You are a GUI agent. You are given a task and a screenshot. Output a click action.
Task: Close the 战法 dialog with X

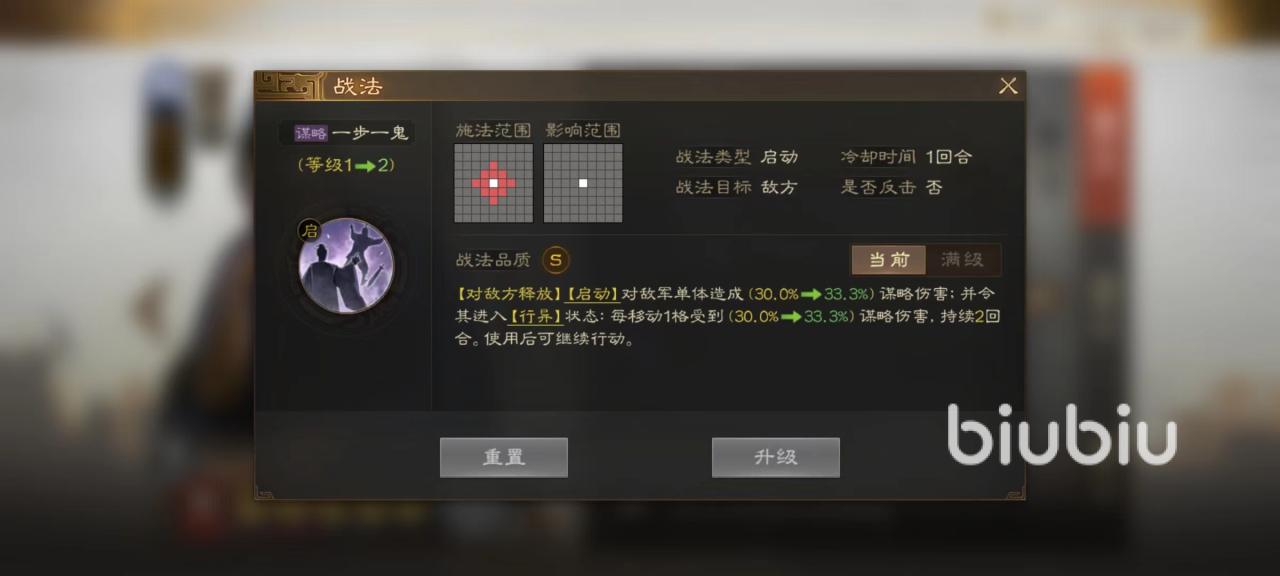(1008, 86)
